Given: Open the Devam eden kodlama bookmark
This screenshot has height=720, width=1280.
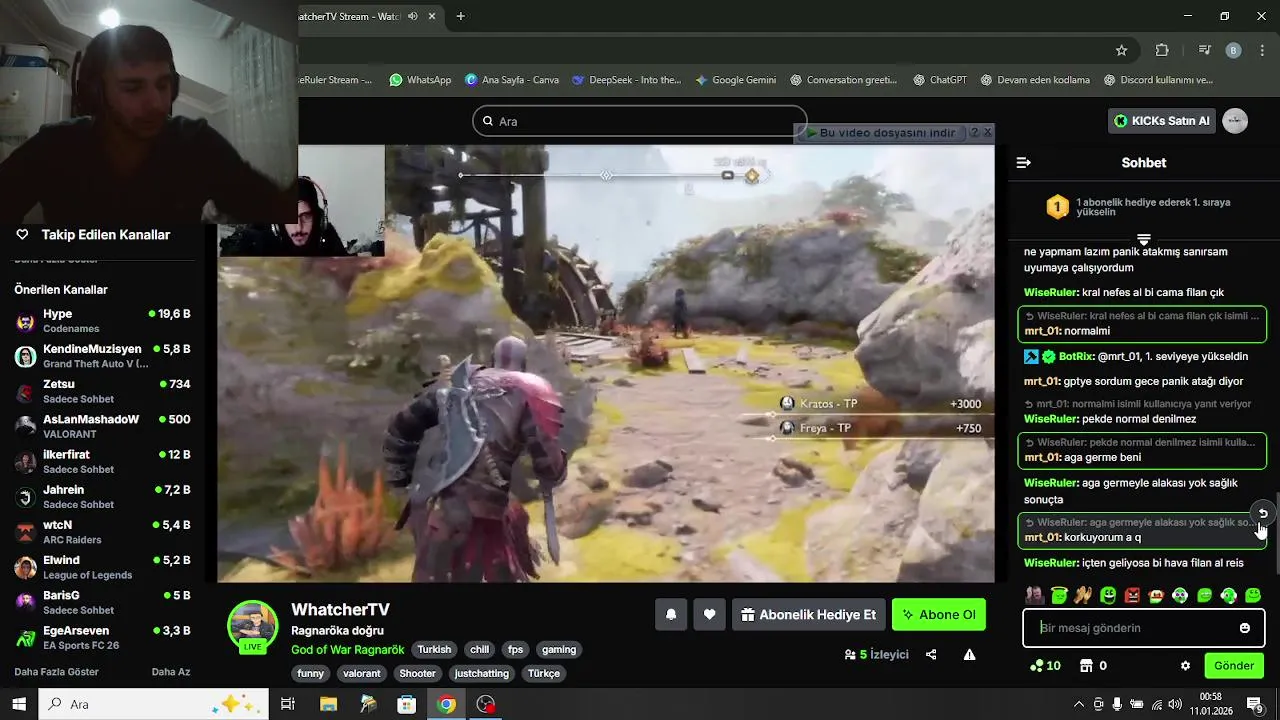Looking at the screenshot, I should tap(1036, 80).
